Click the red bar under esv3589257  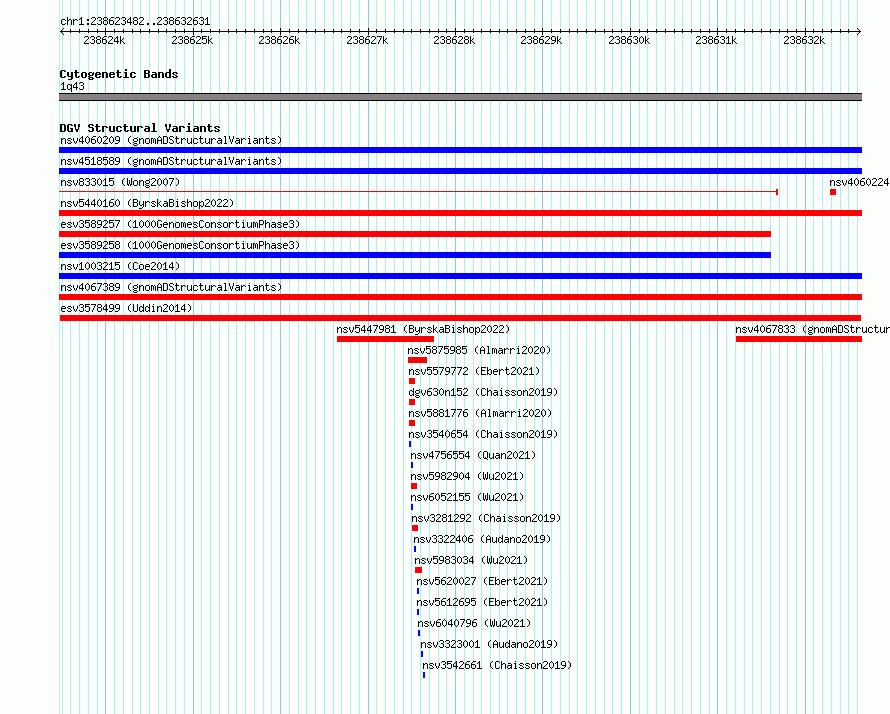point(415,234)
